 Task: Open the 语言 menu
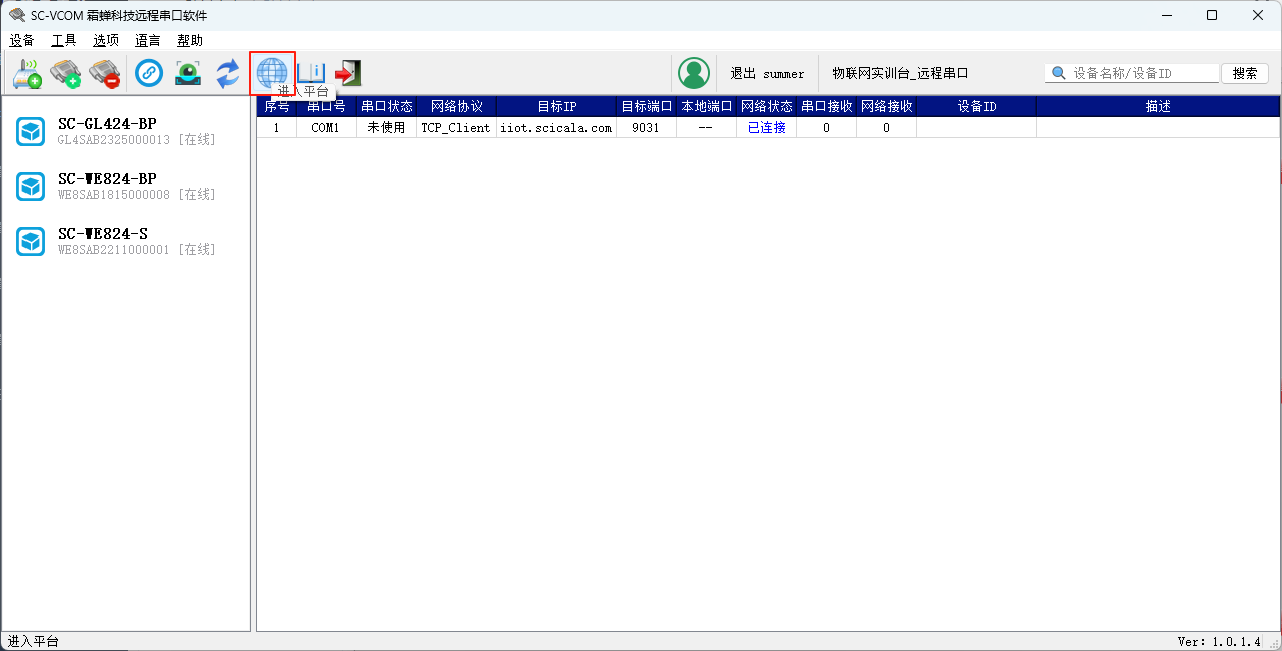[148, 41]
